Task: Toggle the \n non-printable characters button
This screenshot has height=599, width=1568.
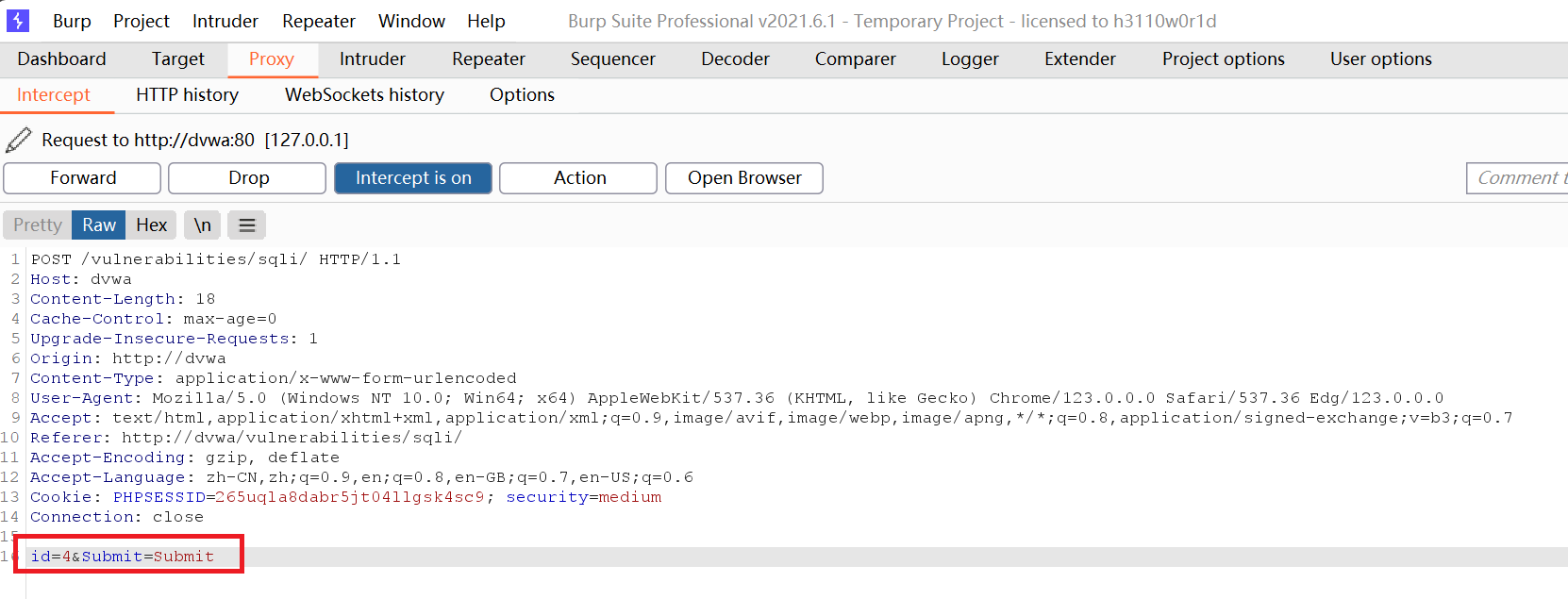Action: pos(202,225)
